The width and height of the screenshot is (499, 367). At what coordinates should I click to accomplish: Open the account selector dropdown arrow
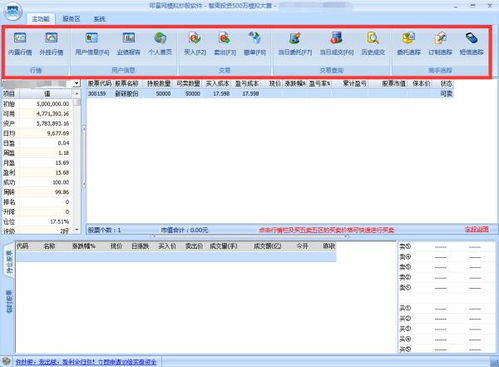point(77,83)
